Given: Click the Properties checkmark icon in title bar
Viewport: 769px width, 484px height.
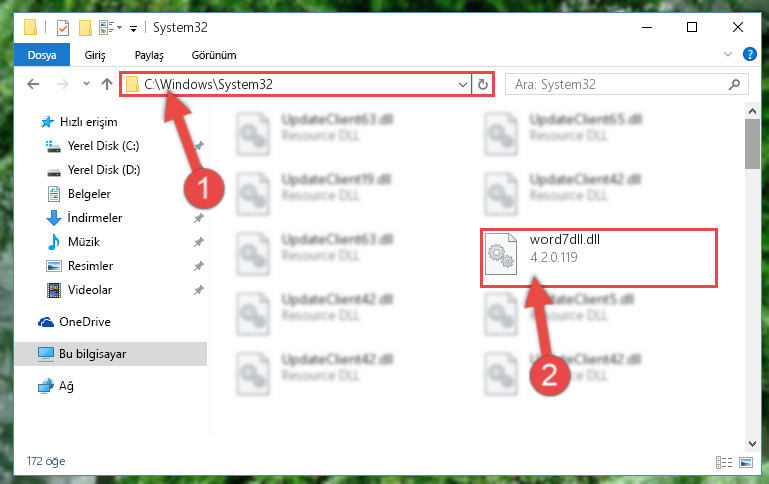Looking at the screenshot, I should click(x=63, y=28).
